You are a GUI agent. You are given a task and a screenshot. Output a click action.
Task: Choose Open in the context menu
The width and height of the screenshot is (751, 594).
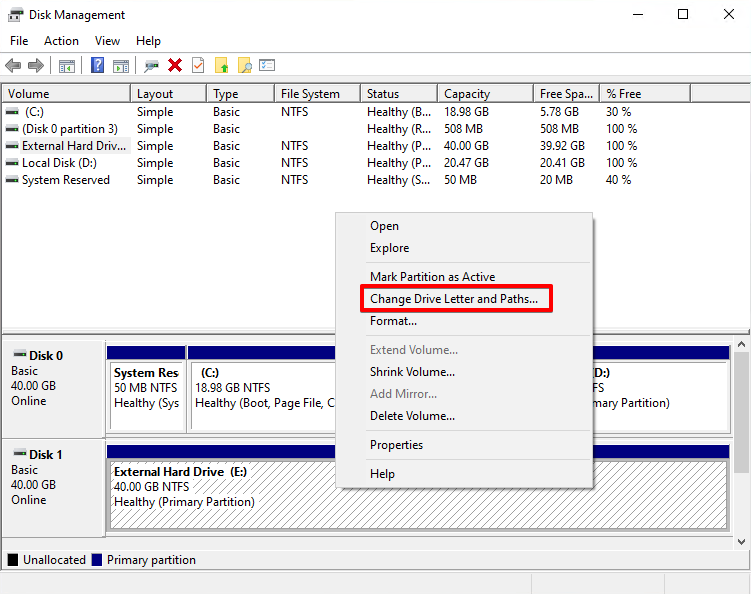(464, 226)
